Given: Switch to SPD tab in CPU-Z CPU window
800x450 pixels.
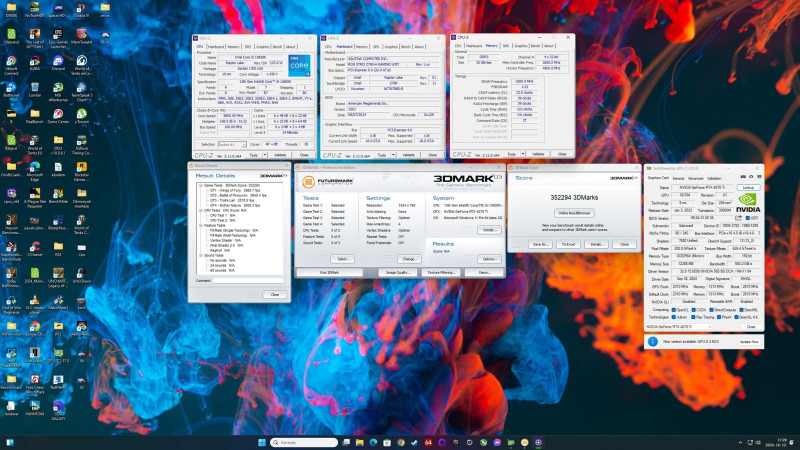Looking at the screenshot, I should click(248, 46).
